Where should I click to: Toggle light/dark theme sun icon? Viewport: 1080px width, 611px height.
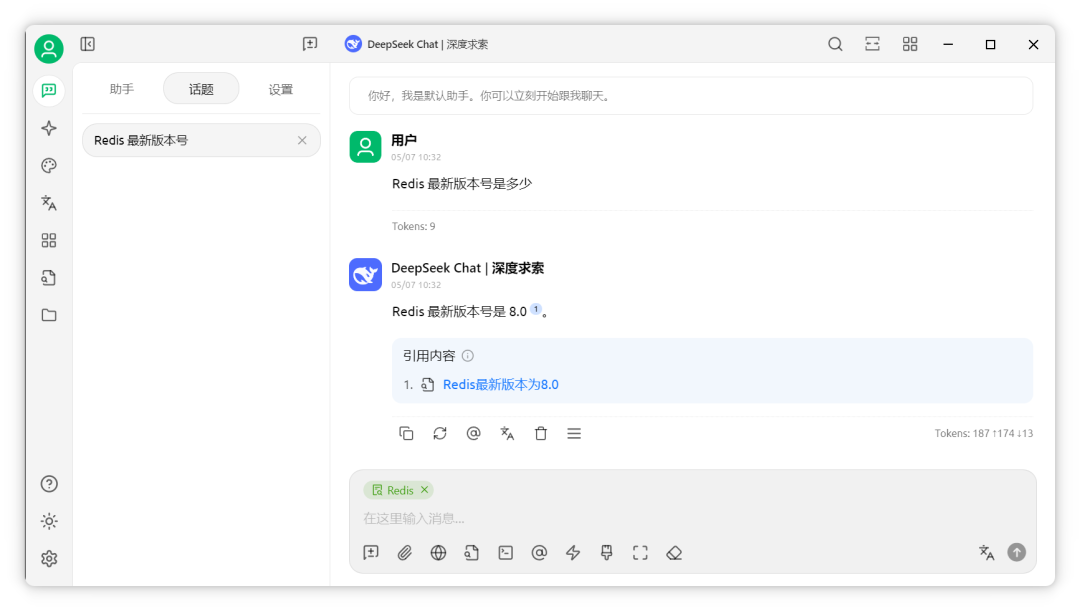click(49, 521)
